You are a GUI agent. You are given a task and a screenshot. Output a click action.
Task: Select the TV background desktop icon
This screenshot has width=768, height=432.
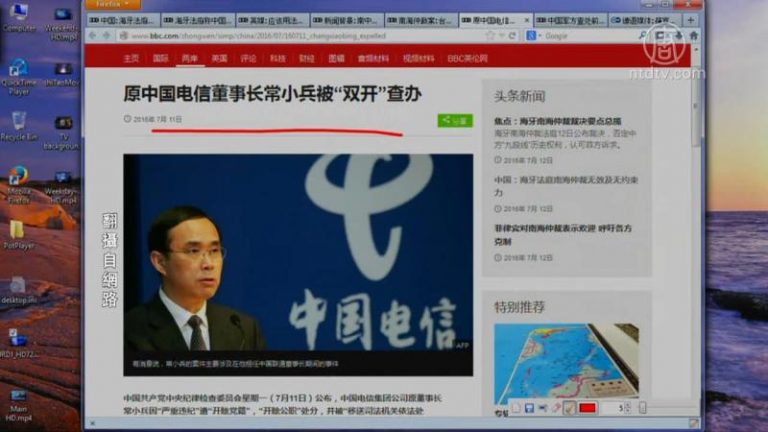[x=62, y=132]
